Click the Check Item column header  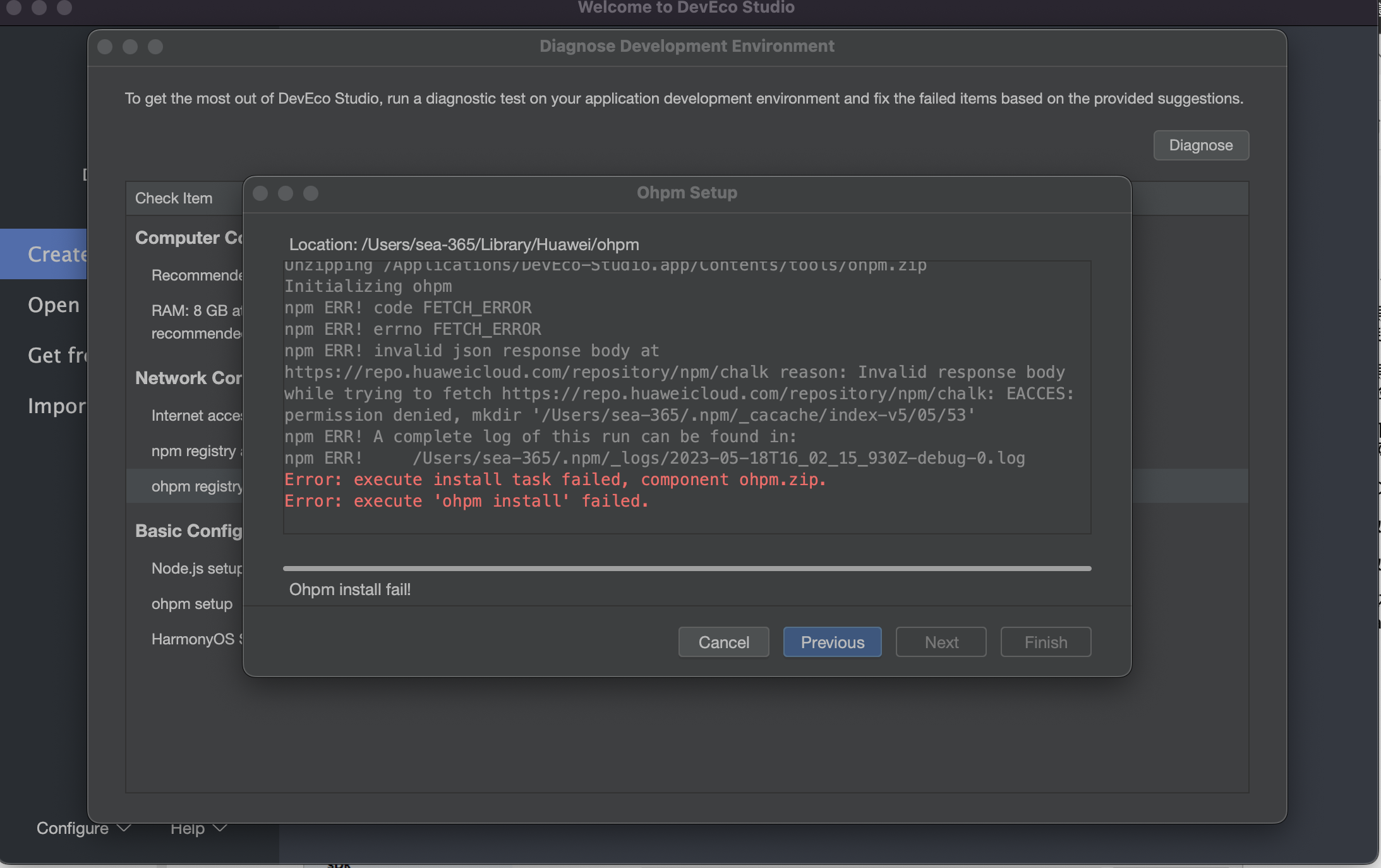pos(174,198)
